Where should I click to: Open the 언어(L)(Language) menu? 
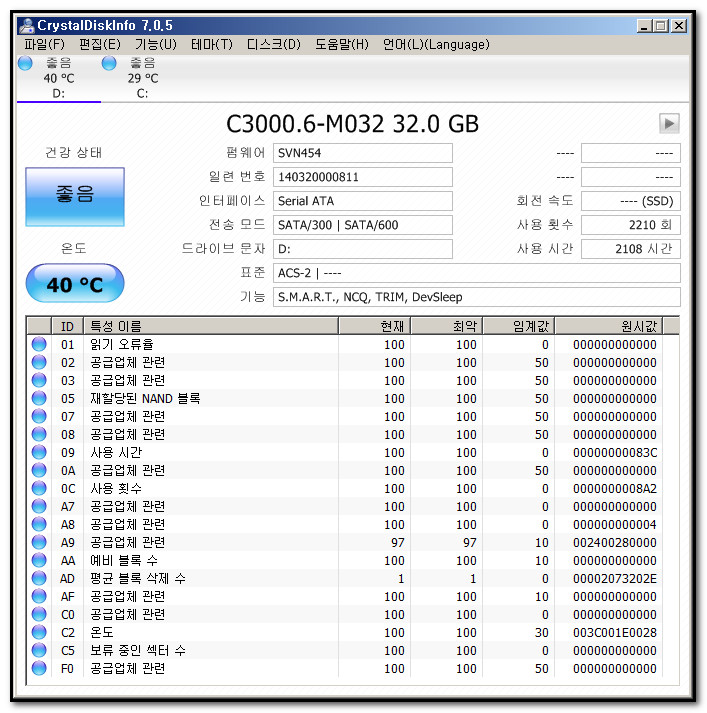coord(436,45)
